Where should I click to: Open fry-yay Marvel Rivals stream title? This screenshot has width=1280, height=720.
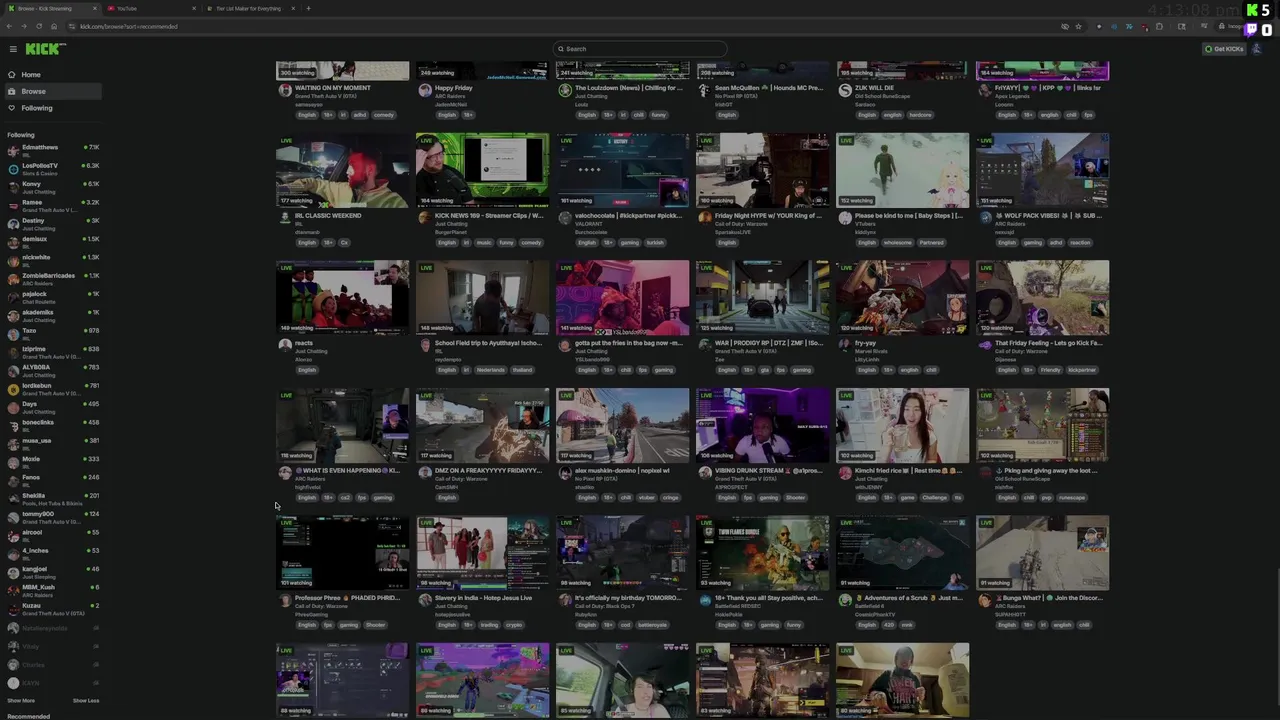pyautogui.click(x=866, y=343)
